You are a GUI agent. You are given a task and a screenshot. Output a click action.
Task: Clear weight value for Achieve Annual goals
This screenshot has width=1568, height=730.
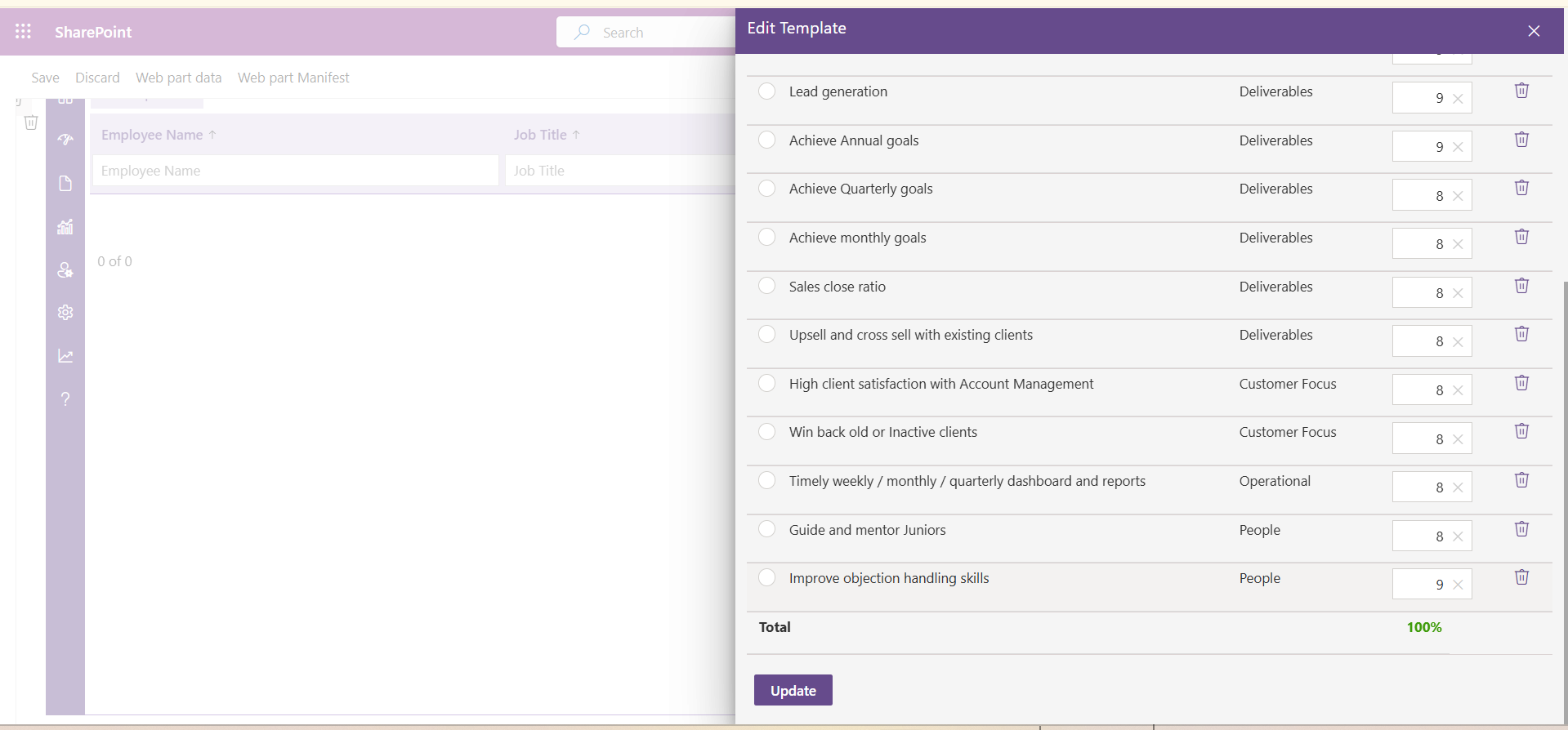pos(1458,147)
